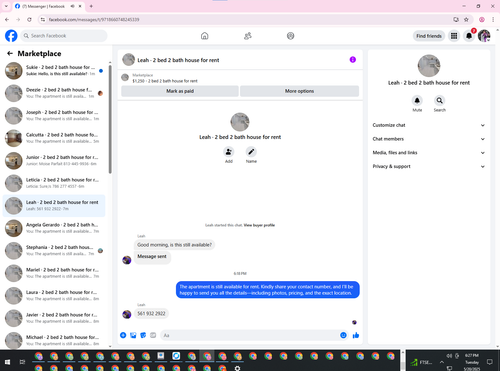Screen dimensions: 500x371
Task: Open Sukie's conversation in the list
Action: (x=54, y=70)
